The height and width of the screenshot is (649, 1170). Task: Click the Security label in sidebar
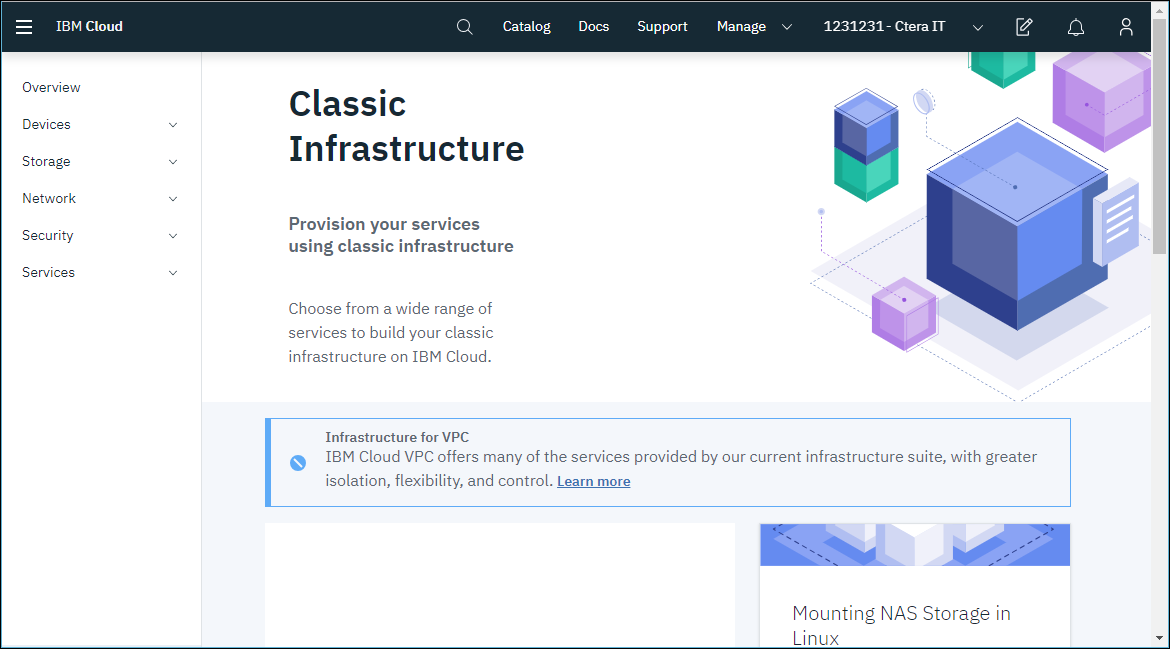click(48, 236)
